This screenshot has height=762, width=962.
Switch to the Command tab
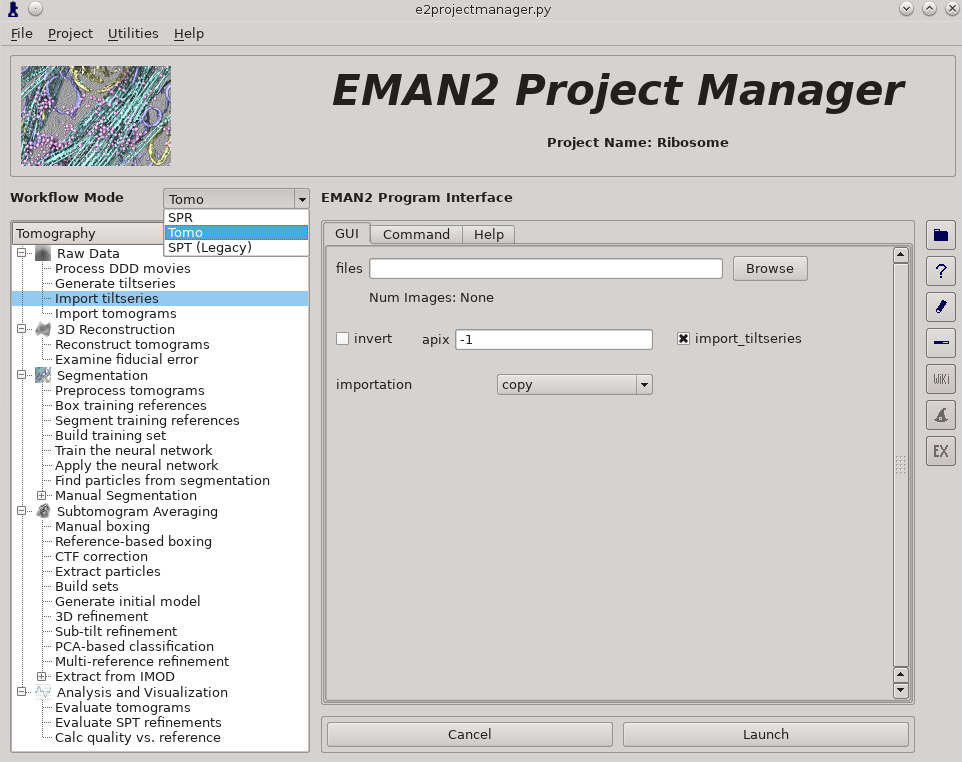(415, 234)
